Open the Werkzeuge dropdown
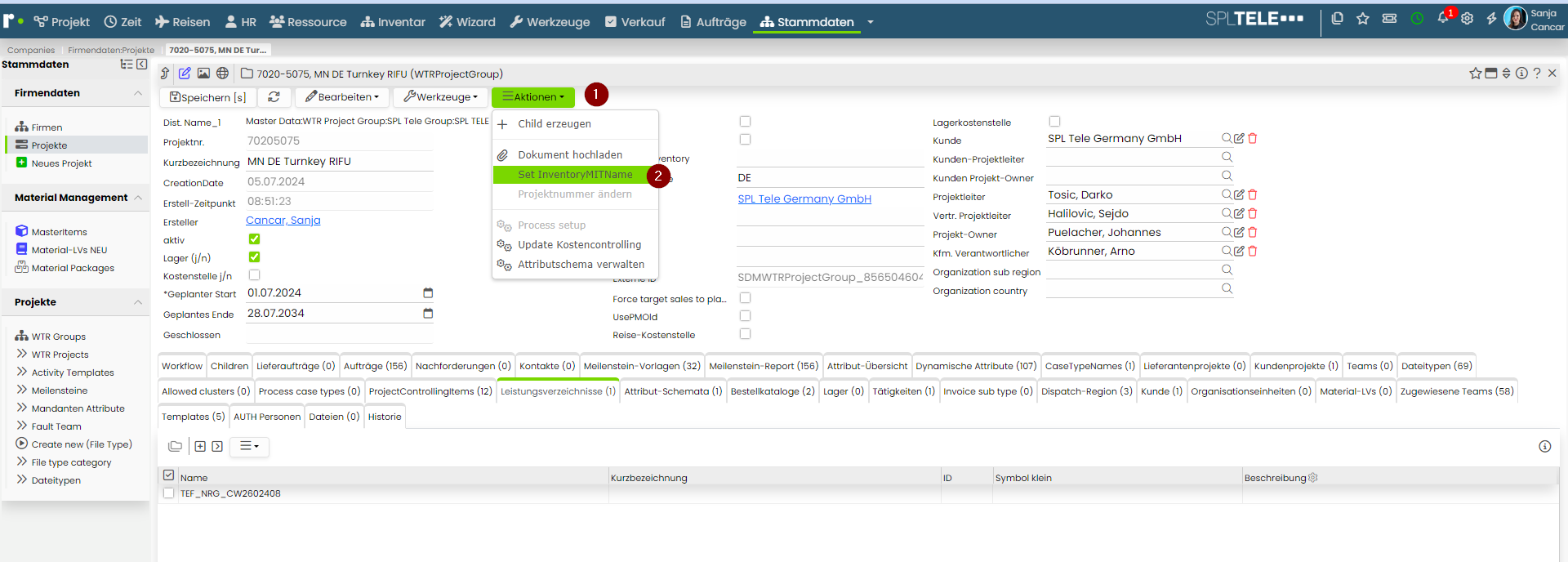Screen dimensions: 1568x562 pos(441,97)
